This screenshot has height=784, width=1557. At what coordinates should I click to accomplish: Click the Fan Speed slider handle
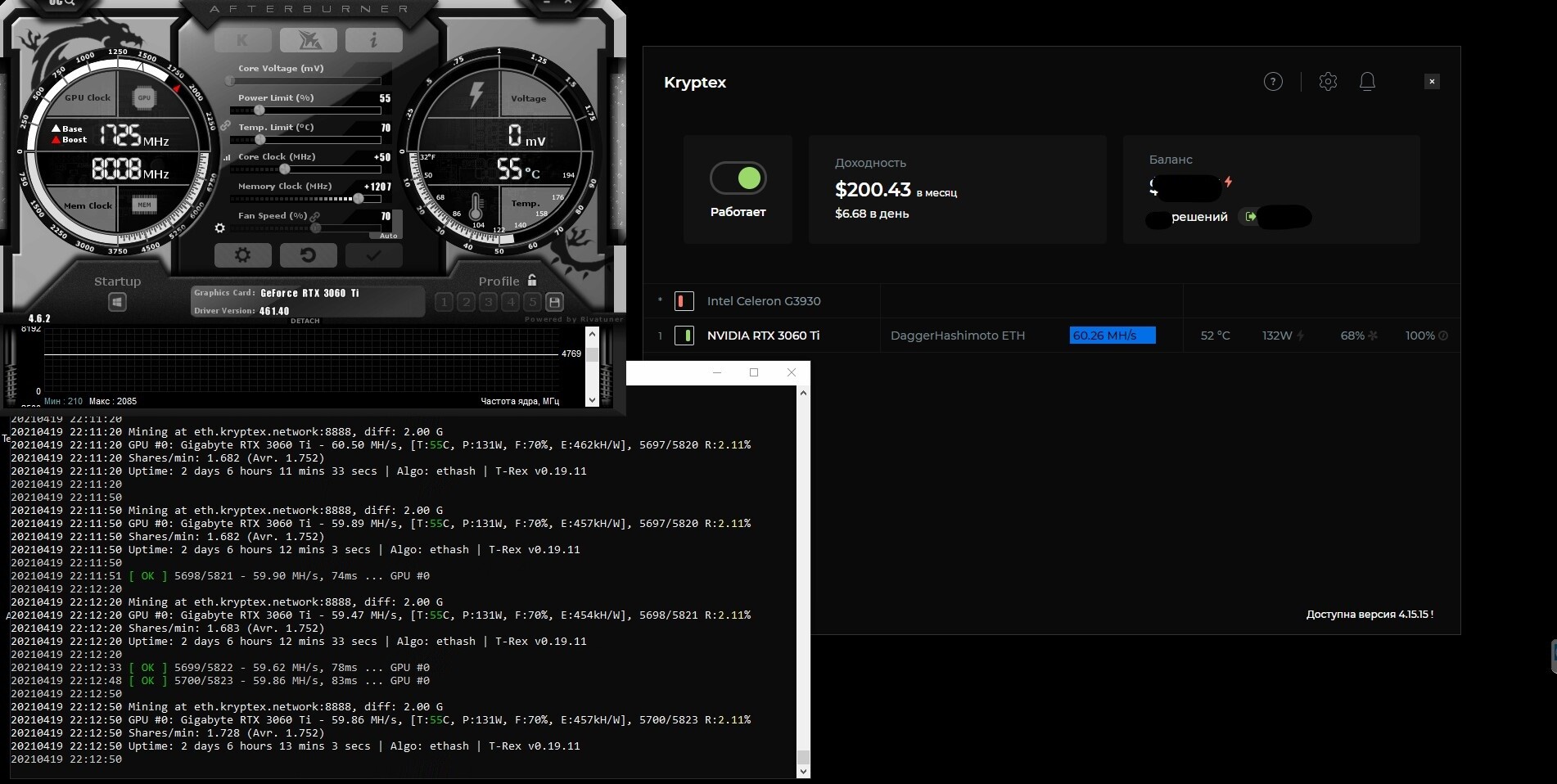tap(315, 228)
